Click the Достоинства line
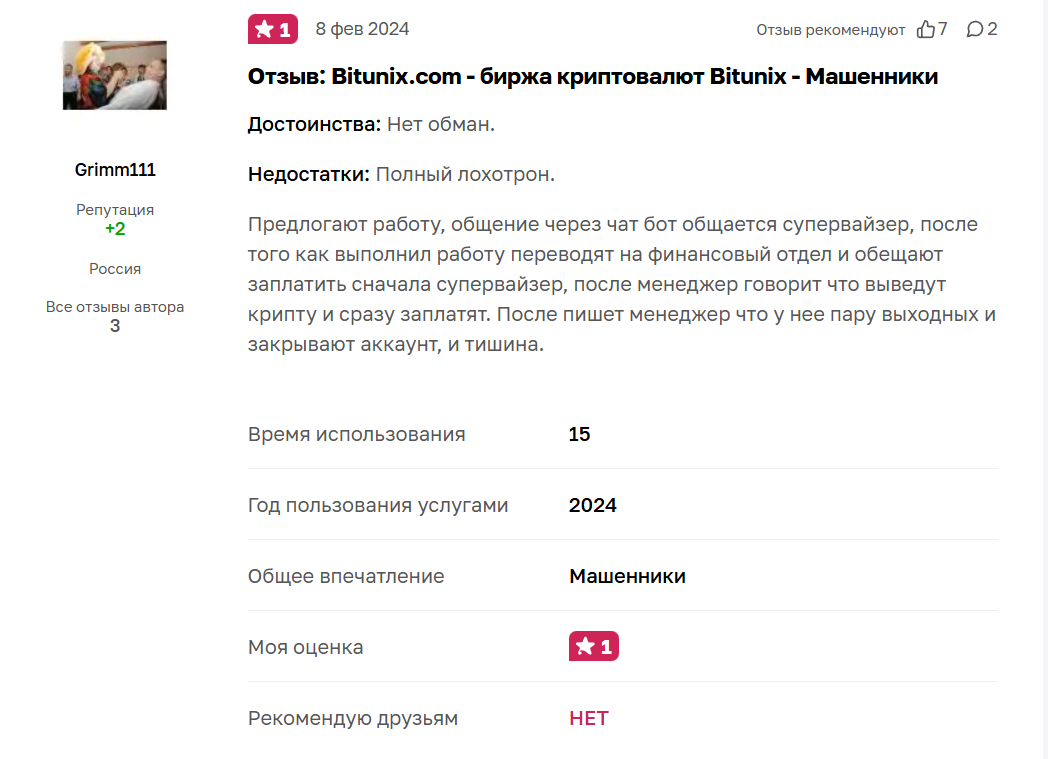Viewport: 1048px width, 759px height. click(371, 125)
